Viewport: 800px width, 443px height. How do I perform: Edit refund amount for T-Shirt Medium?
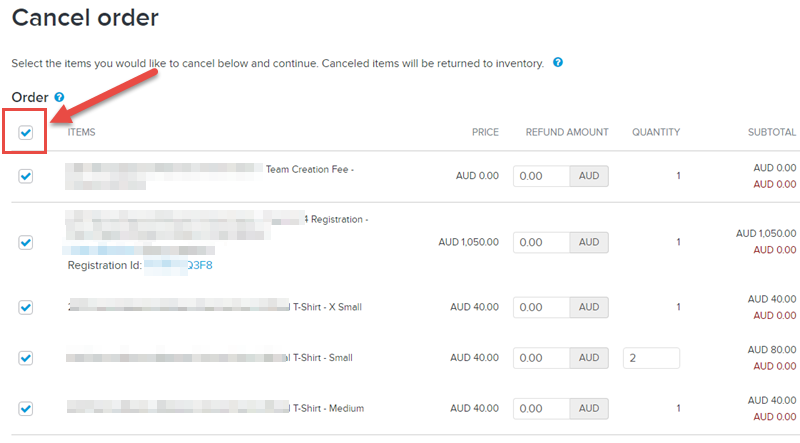(541, 408)
